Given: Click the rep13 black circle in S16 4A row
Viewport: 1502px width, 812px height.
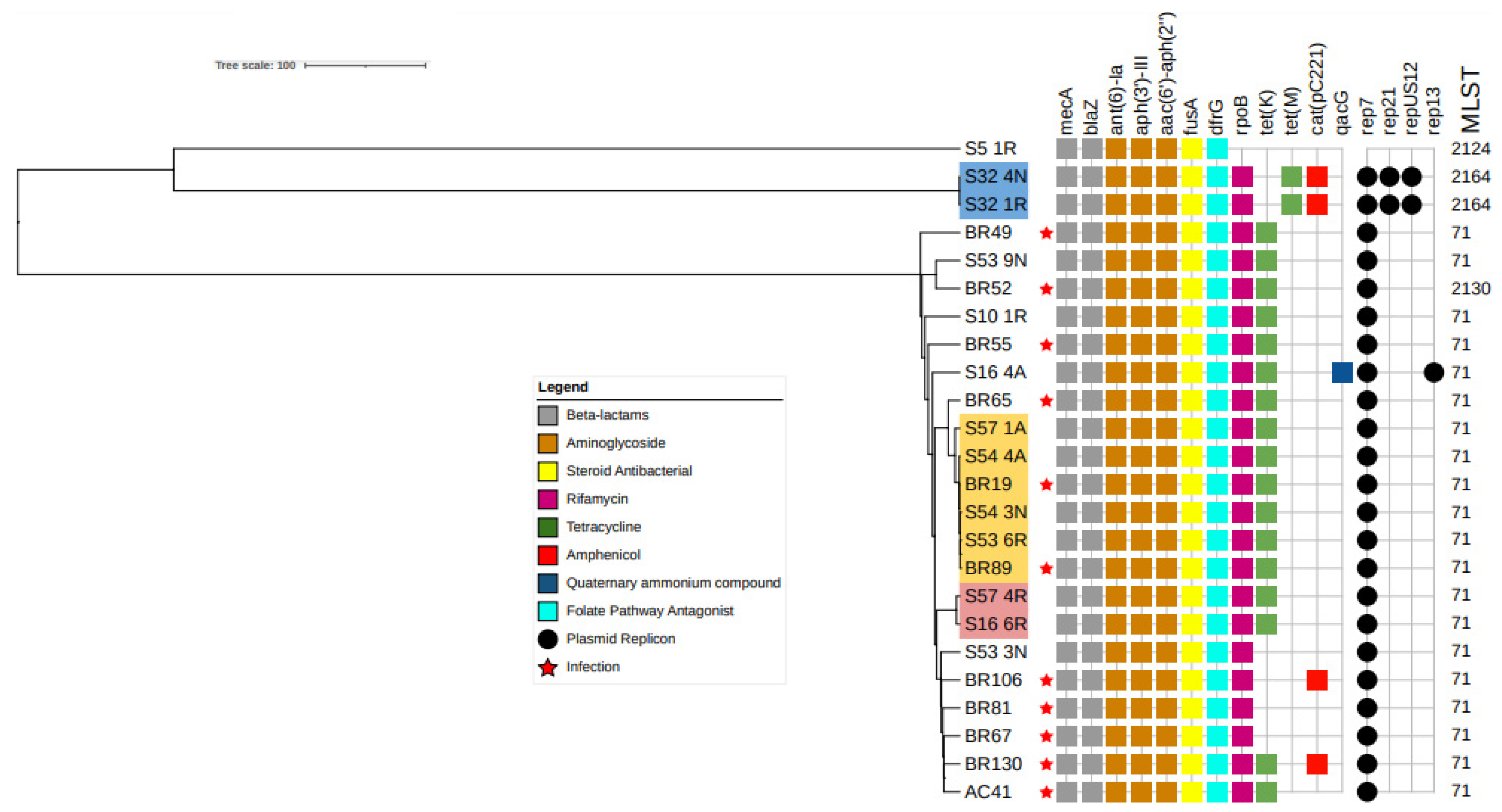Looking at the screenshot, I should (1433, 373).
